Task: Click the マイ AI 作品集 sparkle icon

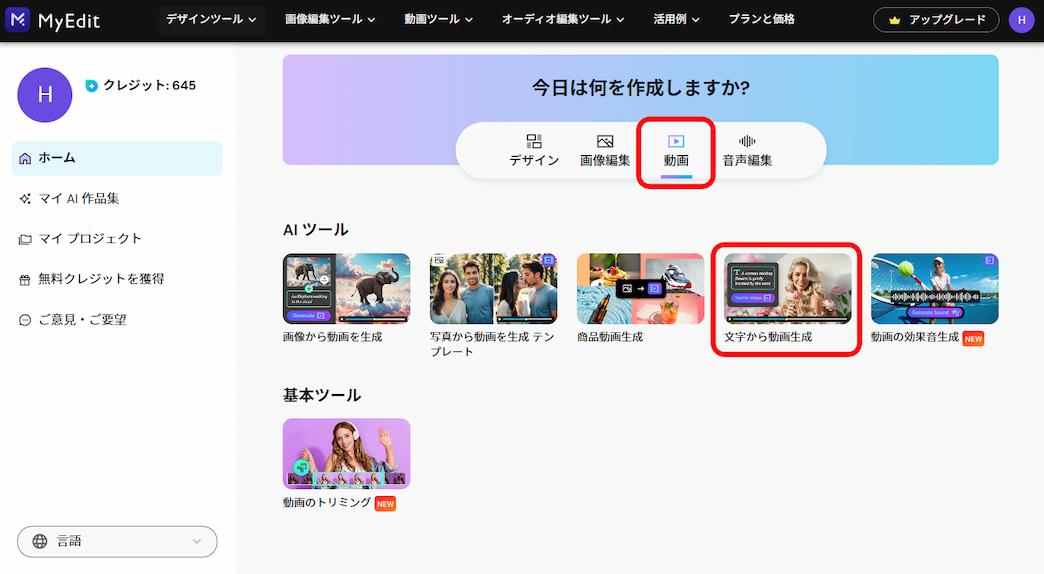Action: tap(25, 199)
